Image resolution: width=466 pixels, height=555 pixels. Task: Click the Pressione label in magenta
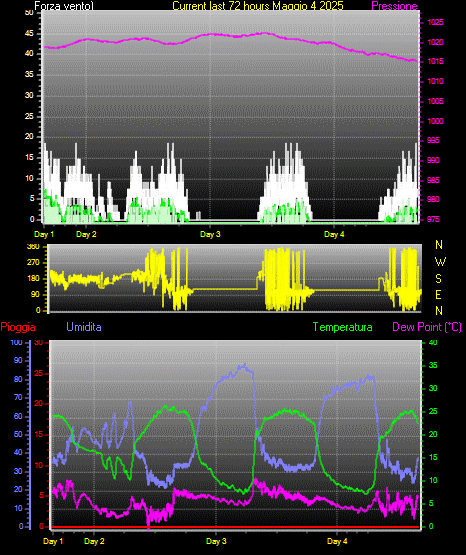tap(394, 6)
